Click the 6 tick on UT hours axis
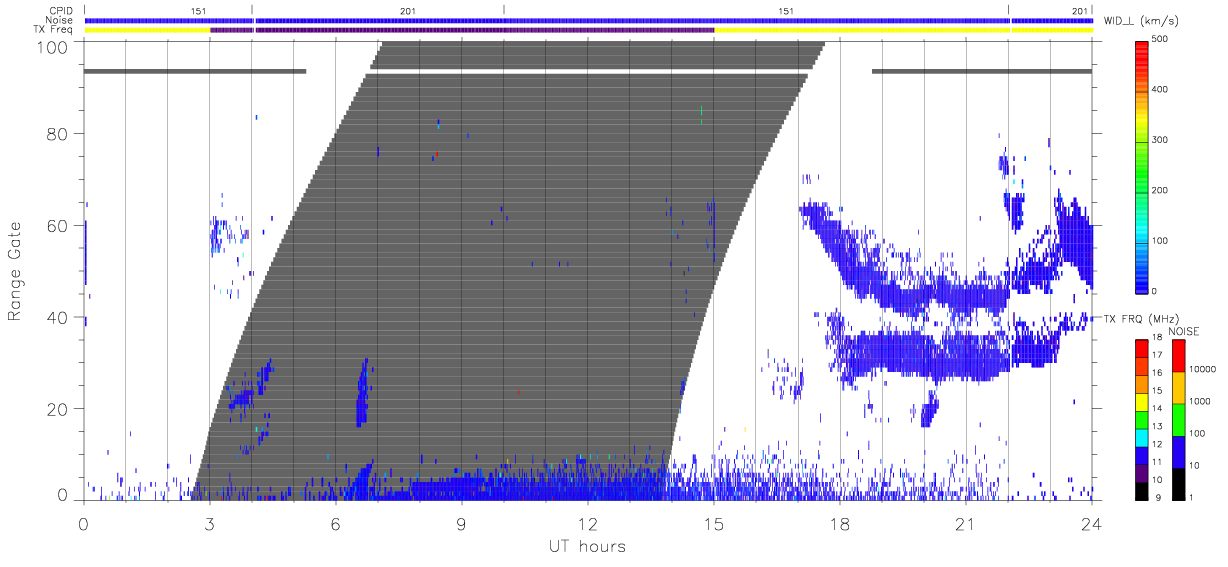Screen dimensions: 1228x567 pyautogui.click(x=336, y=523)
